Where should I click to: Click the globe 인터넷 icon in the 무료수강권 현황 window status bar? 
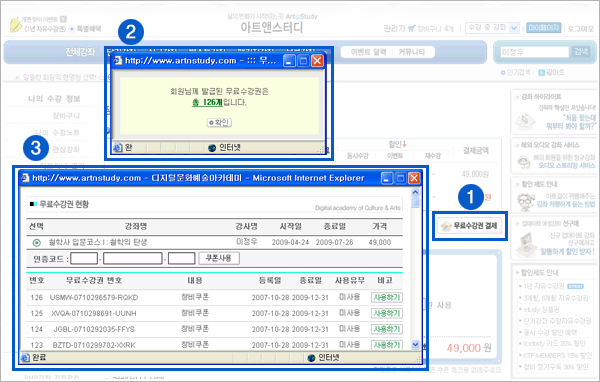point(311,358)
